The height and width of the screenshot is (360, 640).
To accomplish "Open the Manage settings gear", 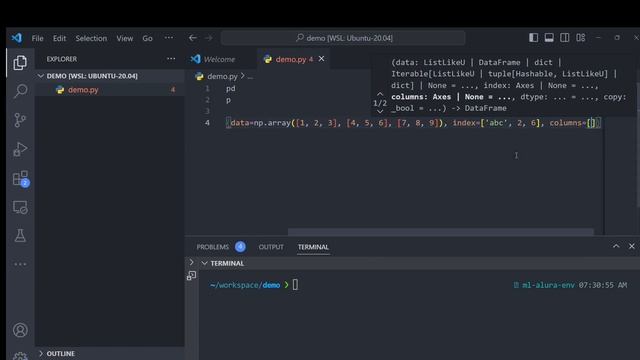I will [x=20, y=356].
